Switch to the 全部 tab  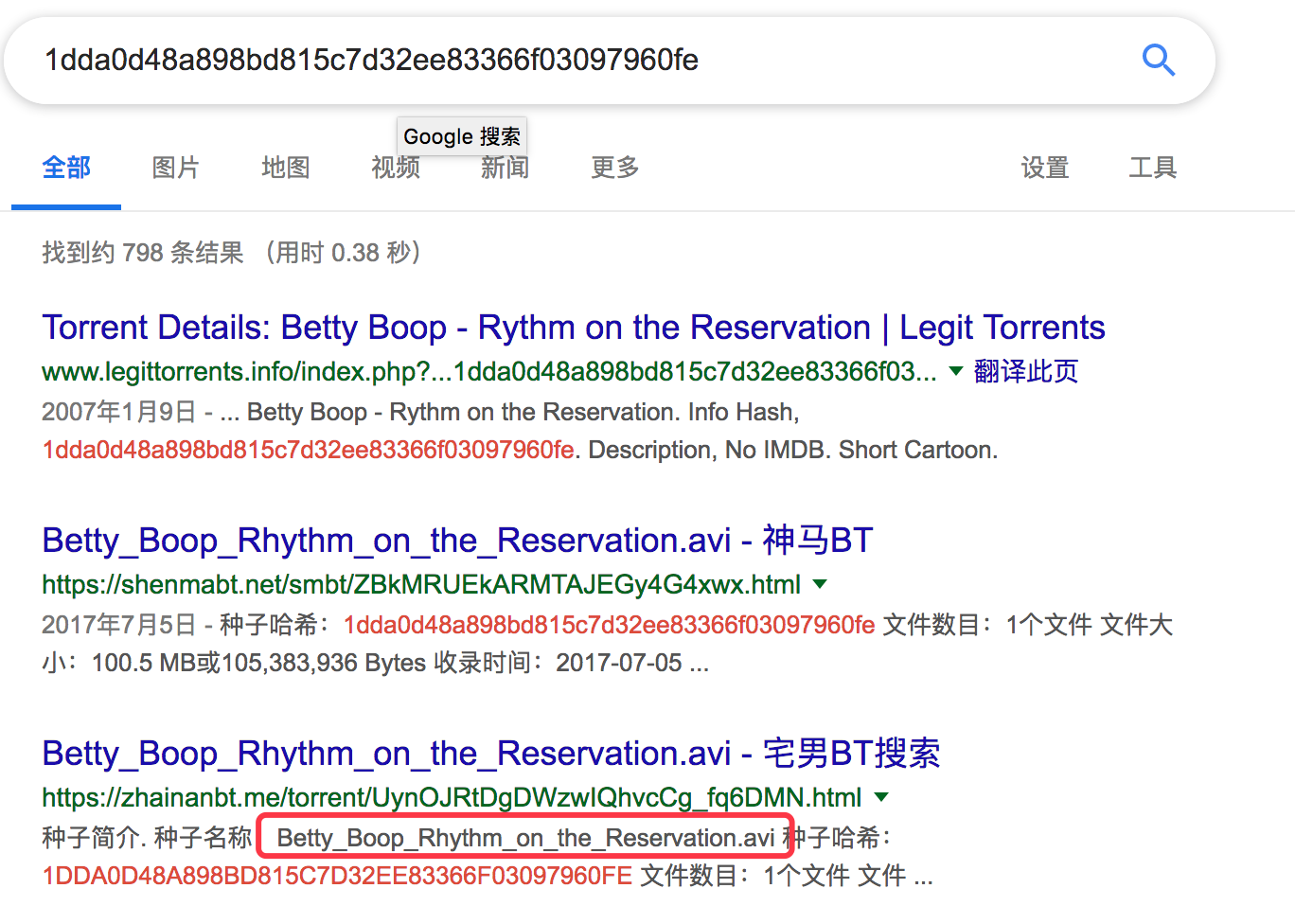(66, 168)
